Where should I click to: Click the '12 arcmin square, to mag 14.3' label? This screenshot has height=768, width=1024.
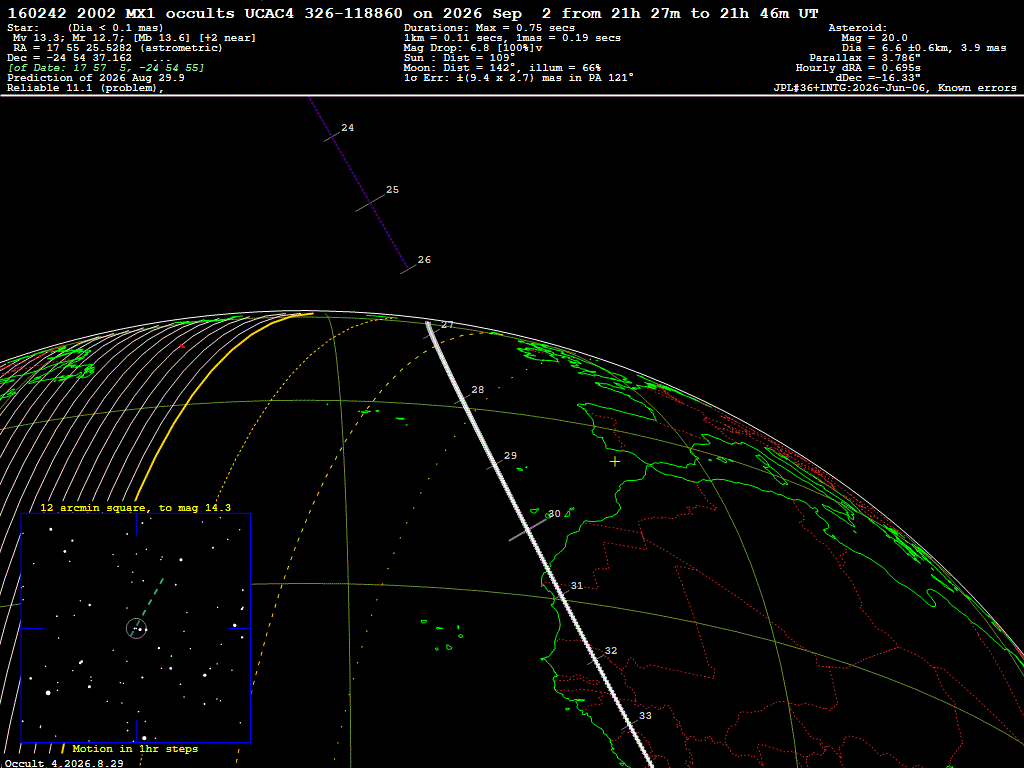pyautogui.click(x=135, y=507)
